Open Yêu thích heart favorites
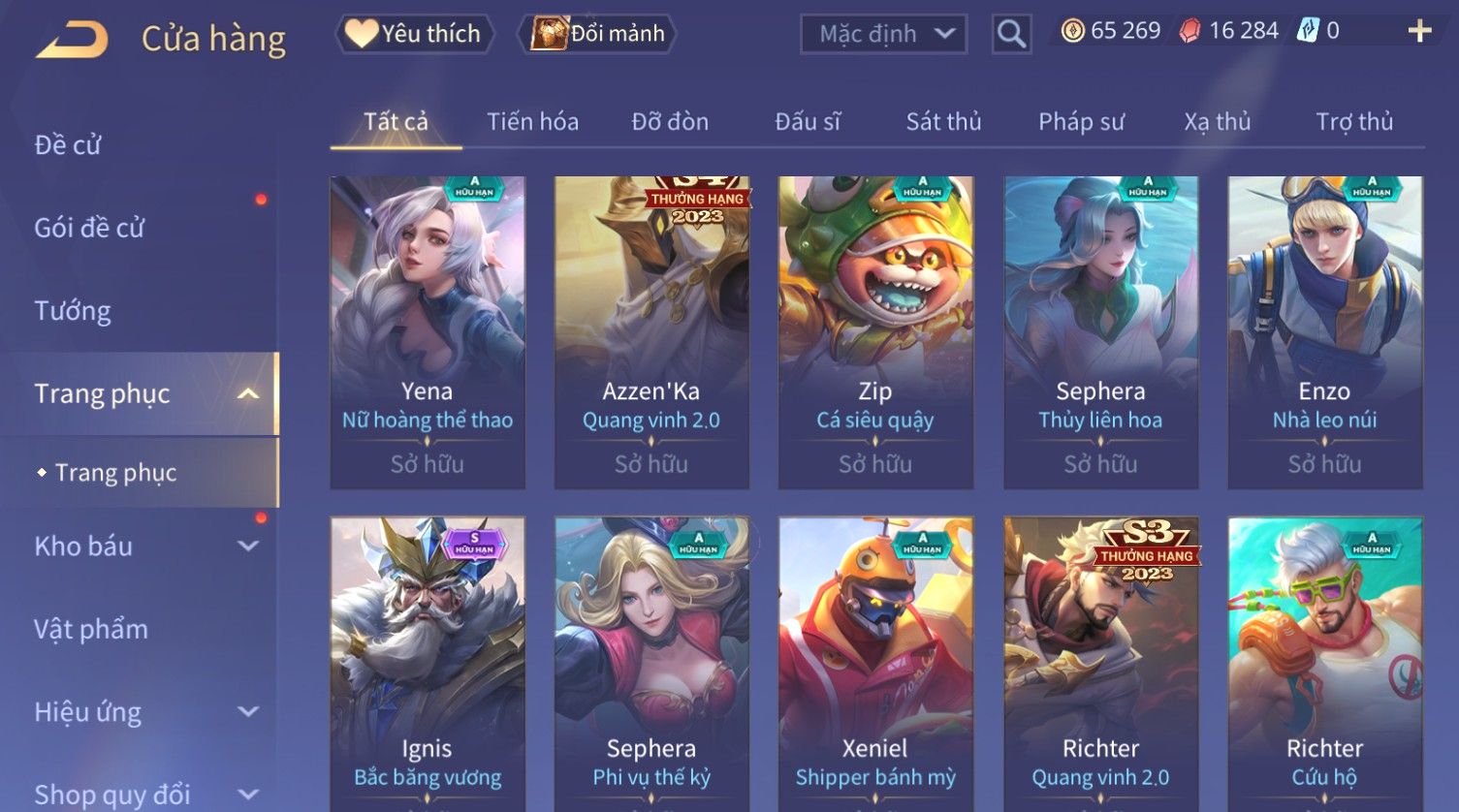1459x812 pixels. (x=414, y=34)
